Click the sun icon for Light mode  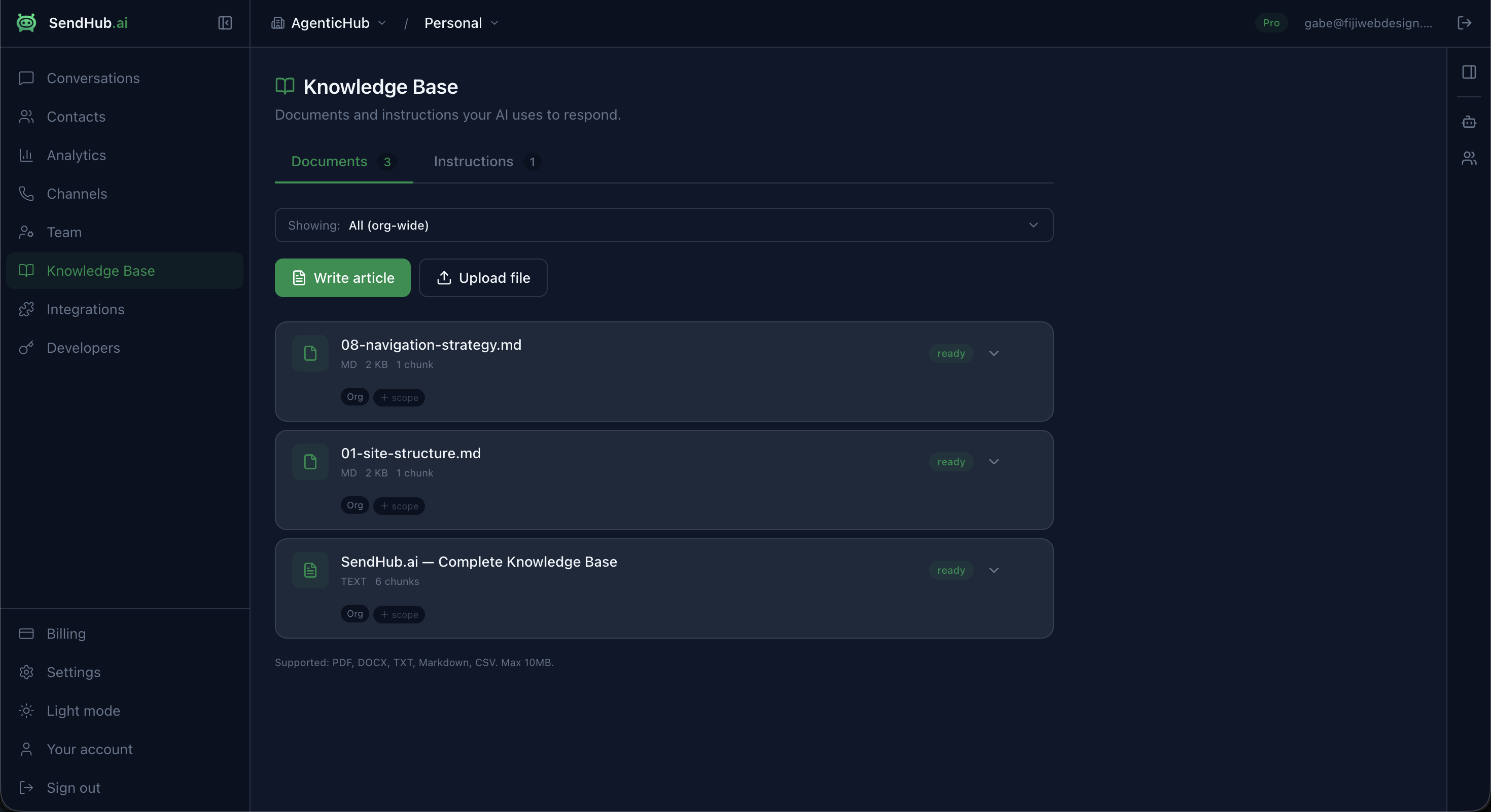26,710
